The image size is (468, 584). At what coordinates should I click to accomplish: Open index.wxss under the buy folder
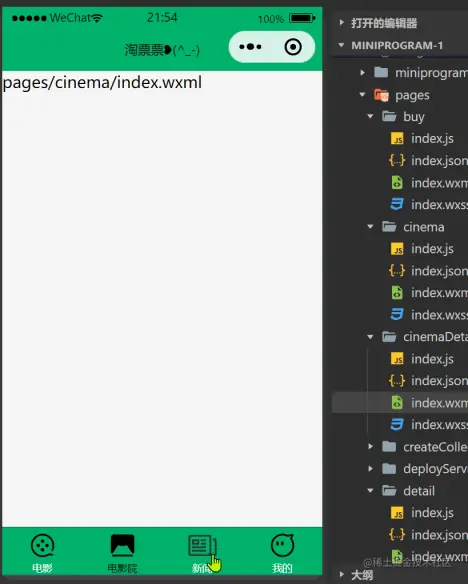(x=439, y=204)
